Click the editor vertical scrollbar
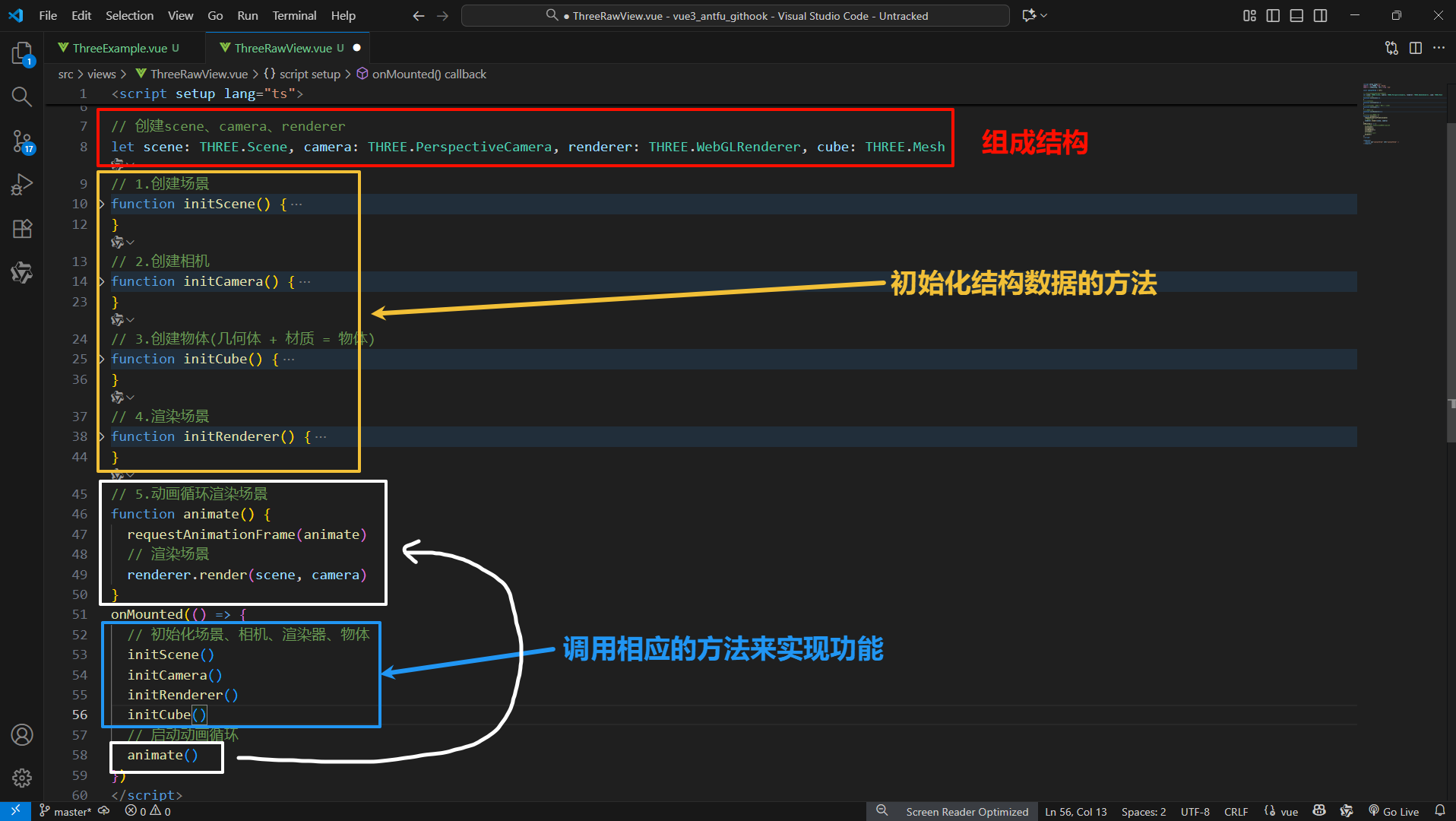 pyautogui.click(x=1451, y=281)
